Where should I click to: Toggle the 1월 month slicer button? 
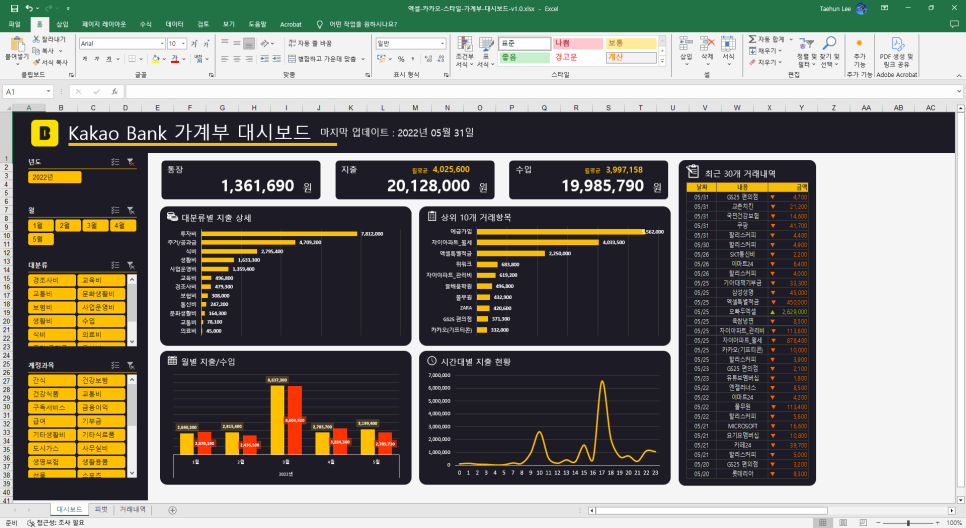coord(40,225)
